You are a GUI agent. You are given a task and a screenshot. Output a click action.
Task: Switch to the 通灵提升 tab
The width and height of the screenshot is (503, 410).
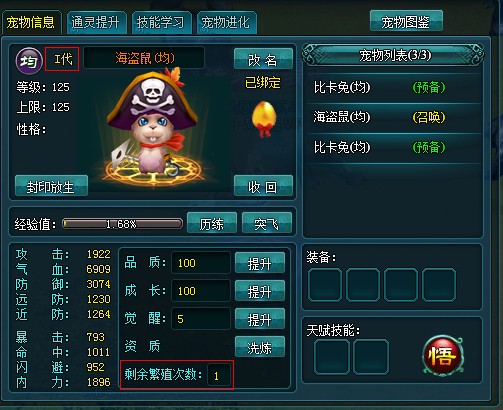96,23
